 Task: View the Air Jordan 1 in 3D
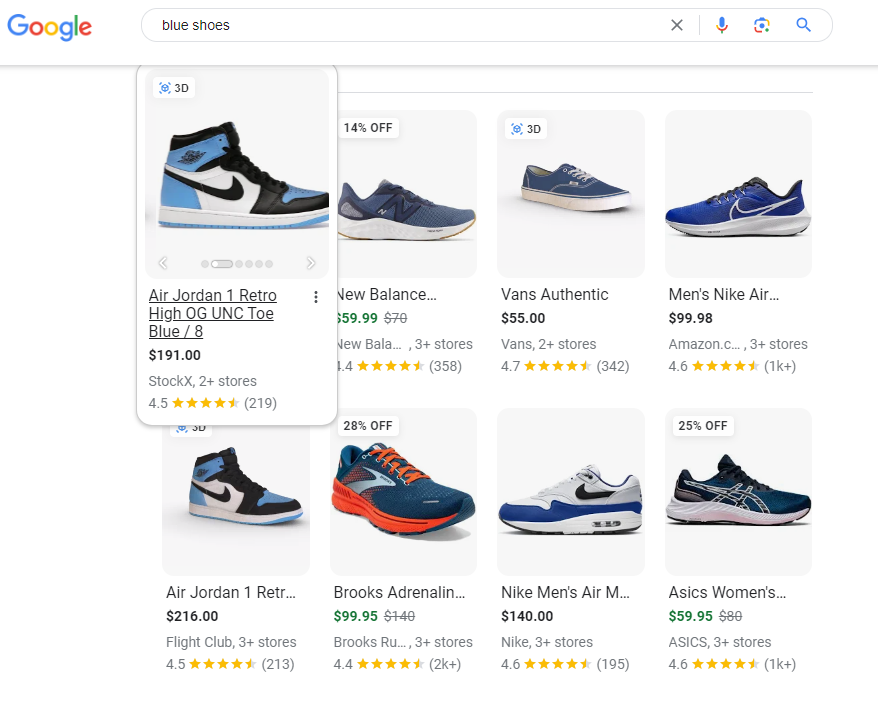point(174,88)
